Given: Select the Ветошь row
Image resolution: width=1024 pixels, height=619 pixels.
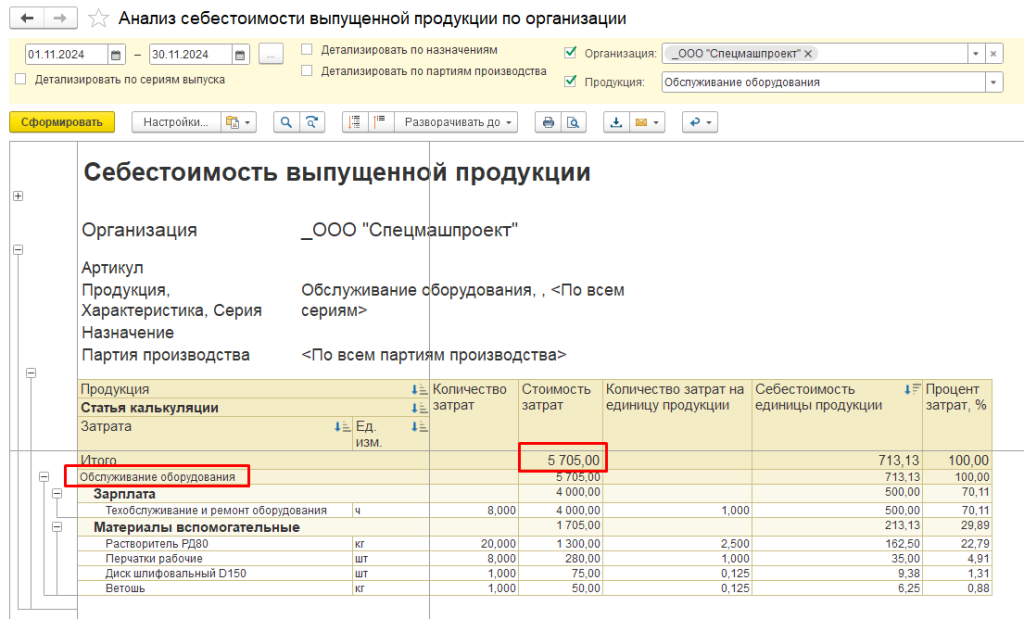Looking at the screenshot, I should click(125, 588).
